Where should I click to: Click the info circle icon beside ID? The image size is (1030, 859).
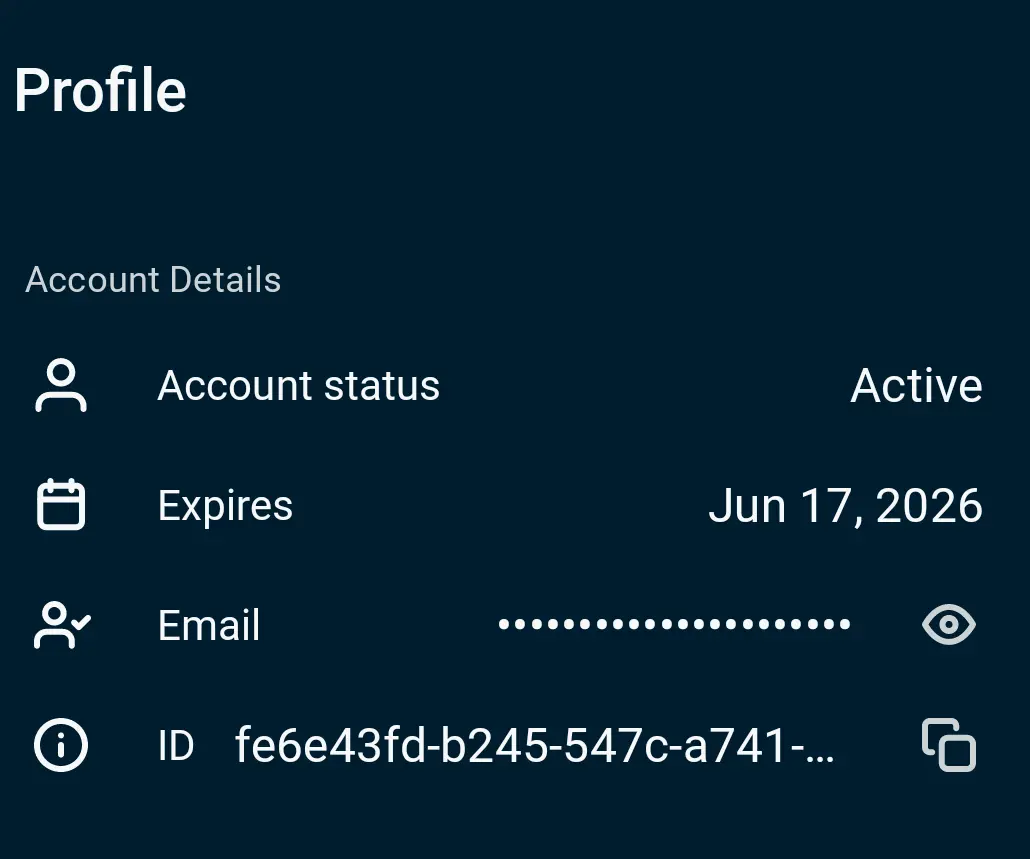point(61,745)
